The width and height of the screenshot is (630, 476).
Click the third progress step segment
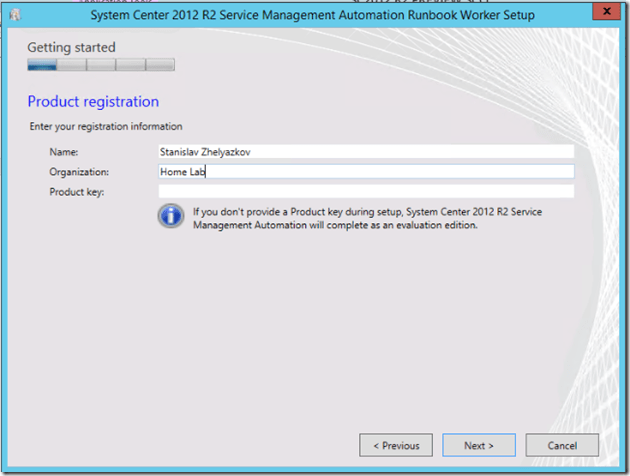[101, 65]
